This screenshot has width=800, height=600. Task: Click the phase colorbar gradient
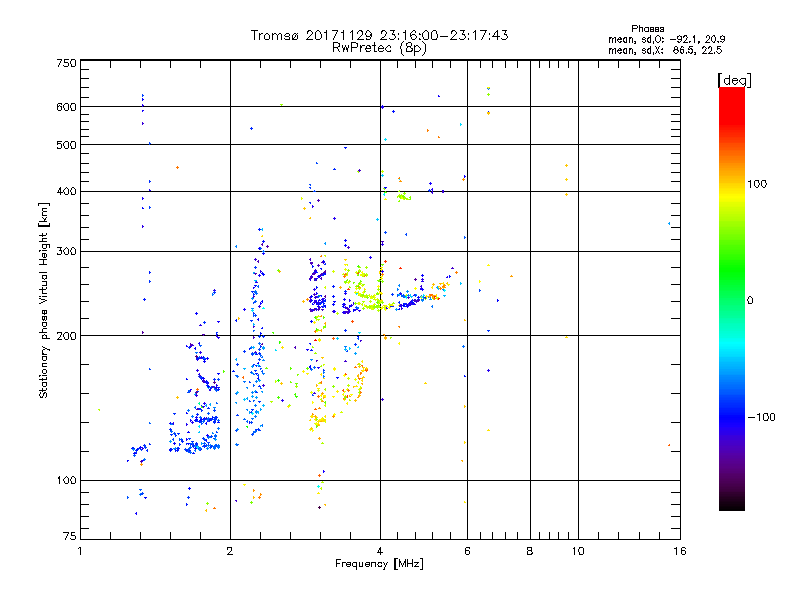(732, 298)
